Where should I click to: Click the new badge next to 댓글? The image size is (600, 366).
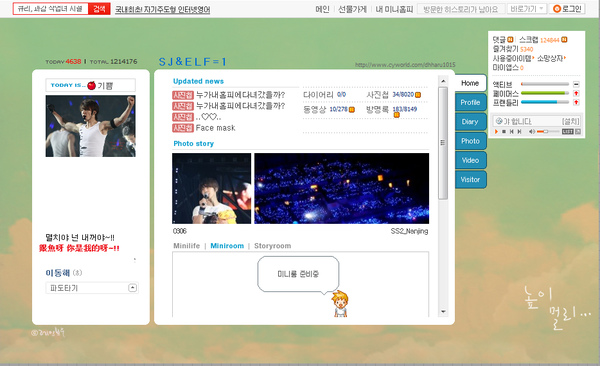click(510, 39)
